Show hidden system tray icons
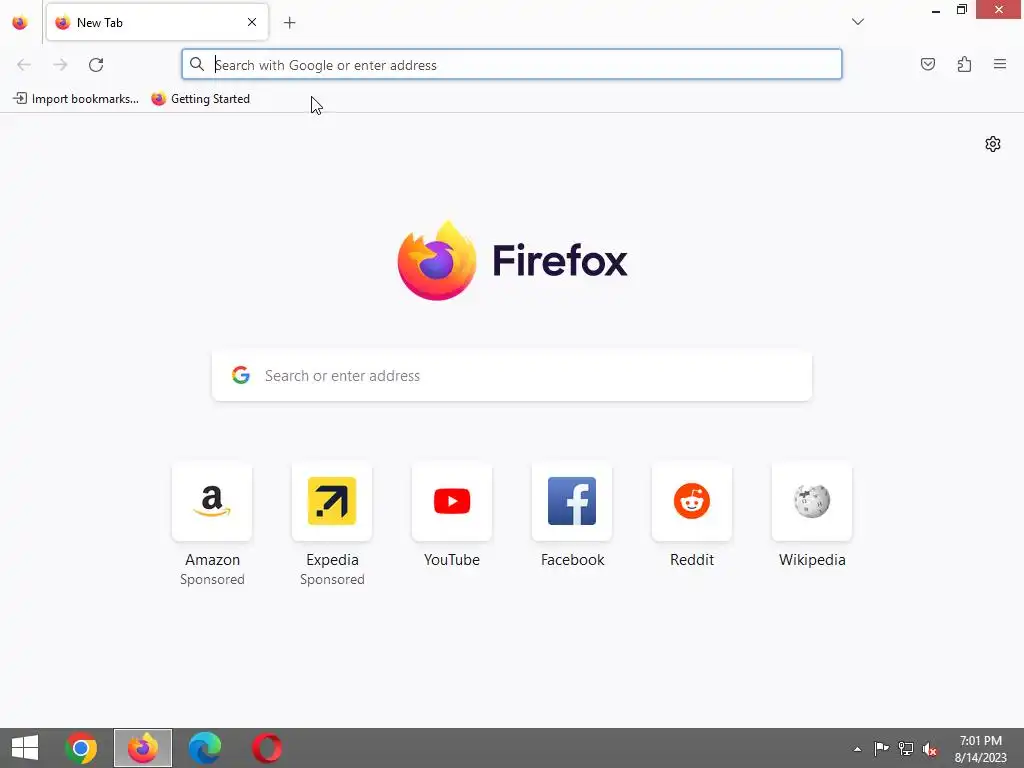 click(857, 749)
